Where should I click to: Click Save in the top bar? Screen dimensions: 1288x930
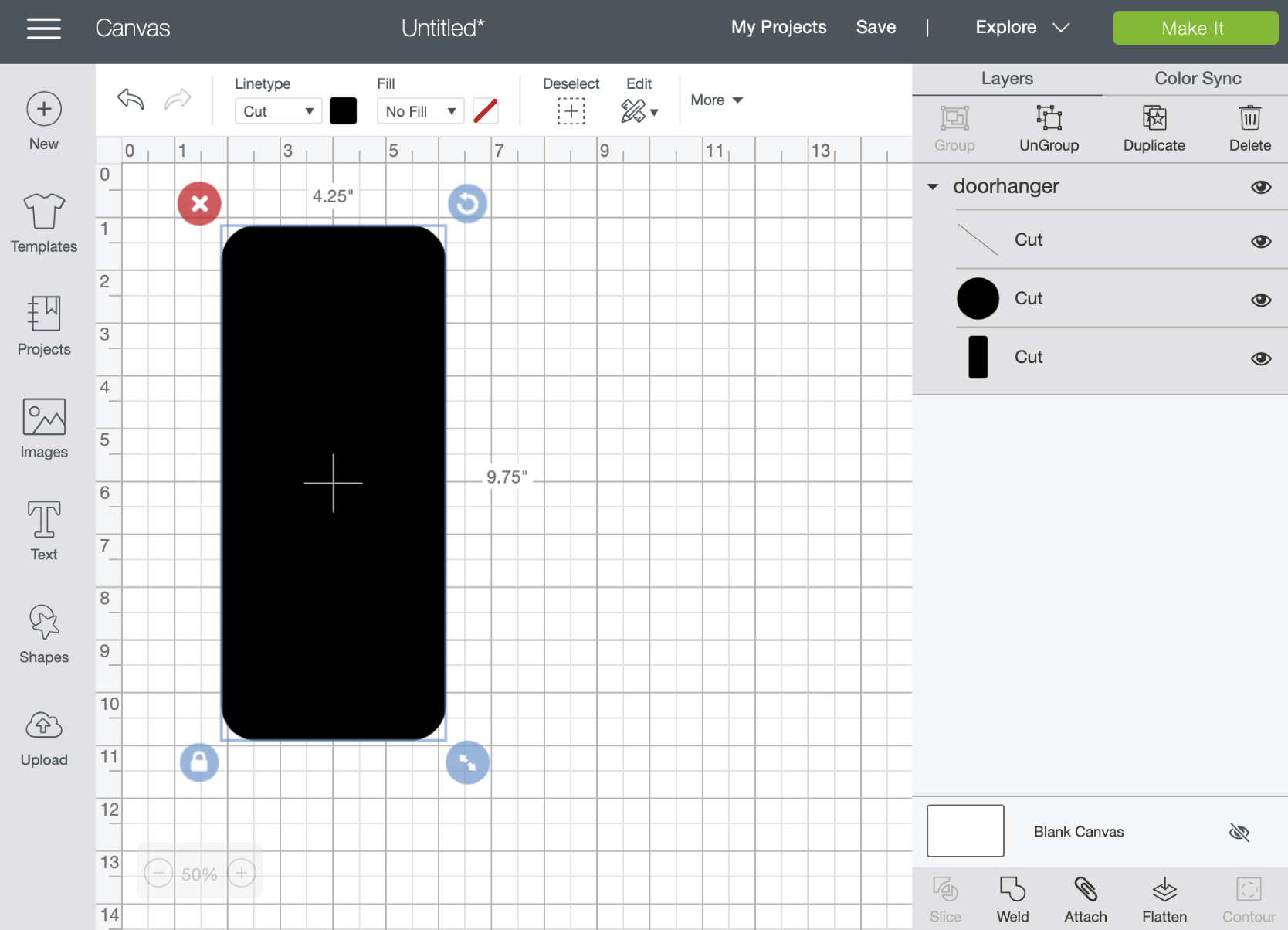(x=876, y=28)
